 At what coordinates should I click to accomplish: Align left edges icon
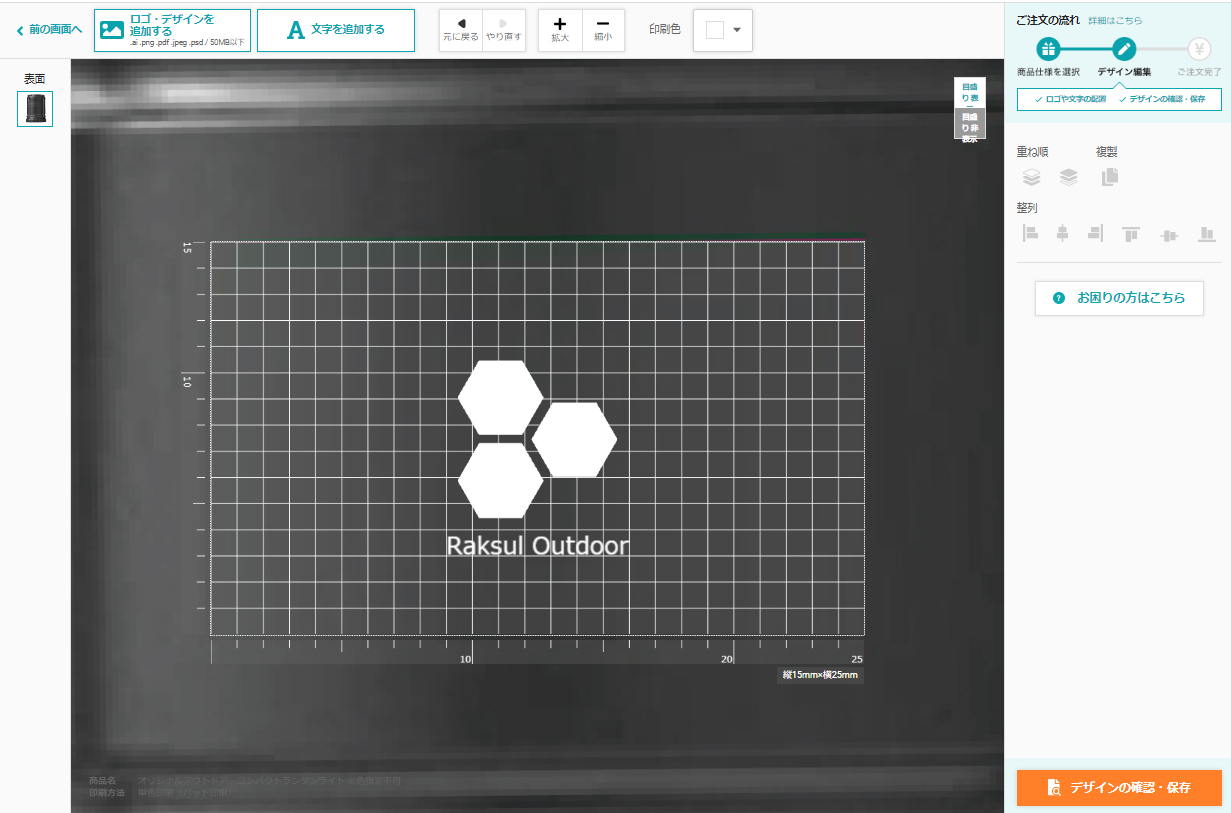(x=1031, y=234)
